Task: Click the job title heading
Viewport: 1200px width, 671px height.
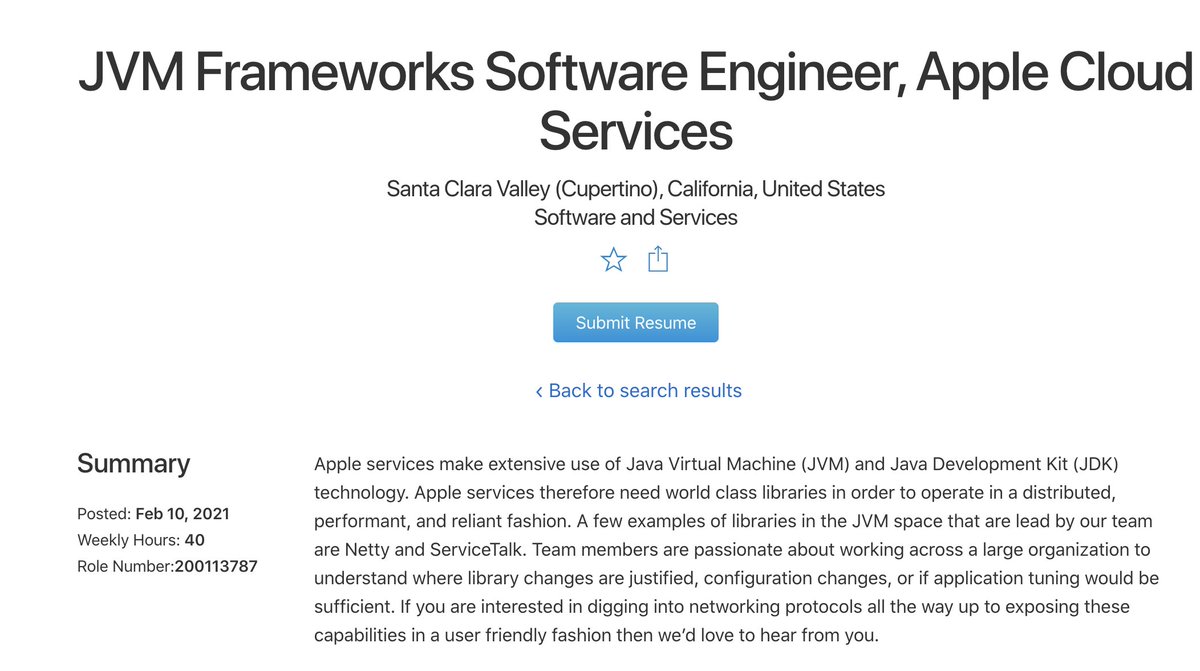Action: (x=636, y=103)
